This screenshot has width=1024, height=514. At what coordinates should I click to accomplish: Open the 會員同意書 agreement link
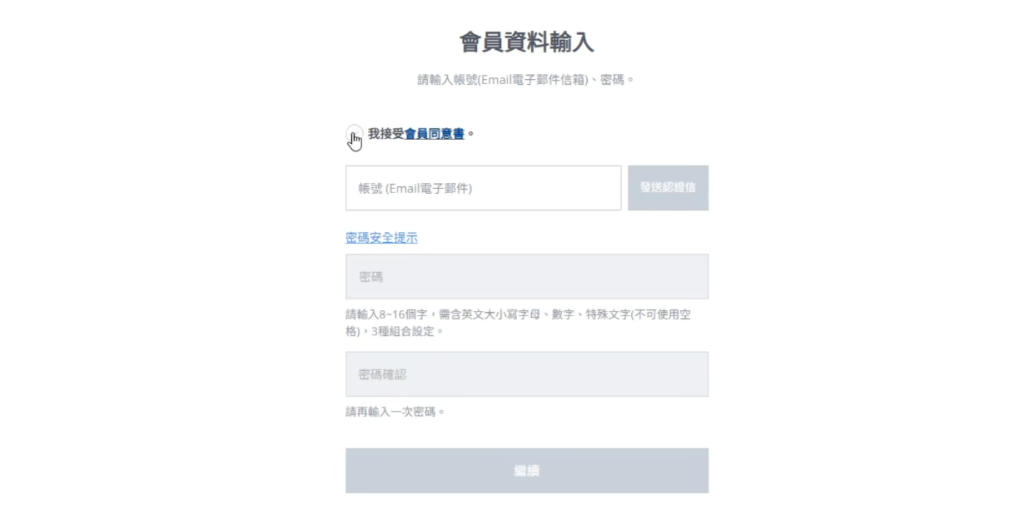(x=434, y=133)
